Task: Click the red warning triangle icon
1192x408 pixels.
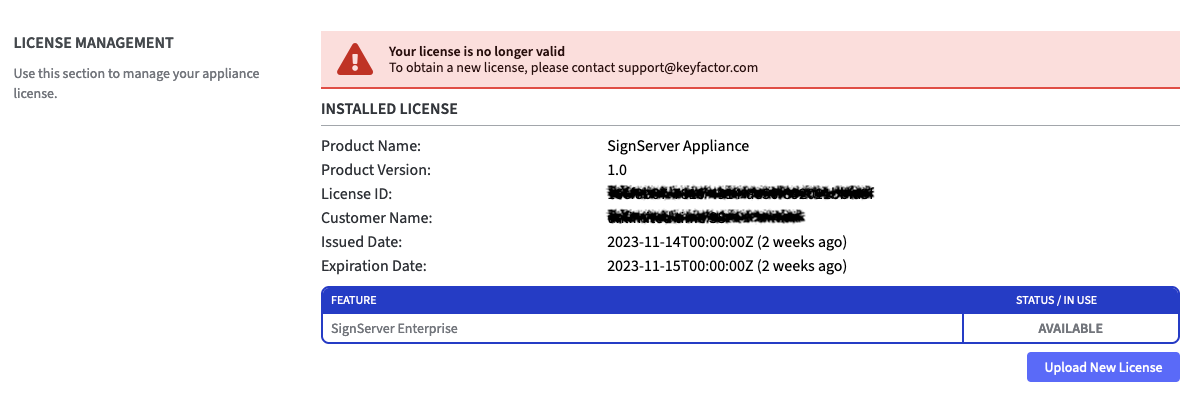Action: pos(354,60)
